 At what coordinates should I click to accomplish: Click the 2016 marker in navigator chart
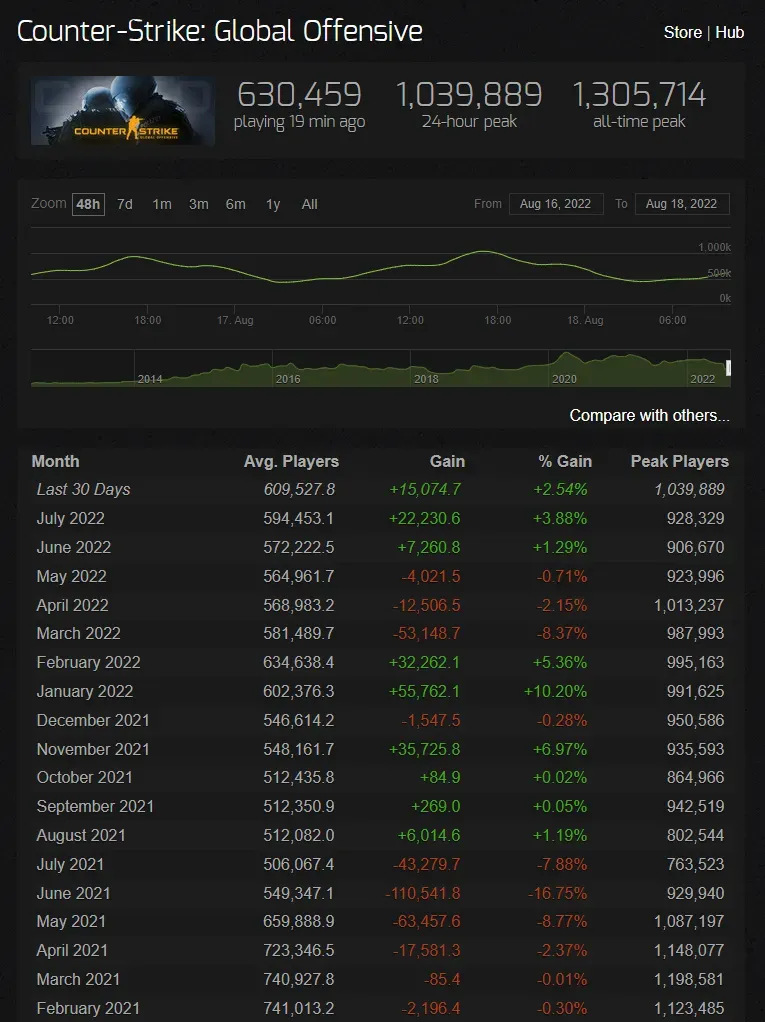288,379
